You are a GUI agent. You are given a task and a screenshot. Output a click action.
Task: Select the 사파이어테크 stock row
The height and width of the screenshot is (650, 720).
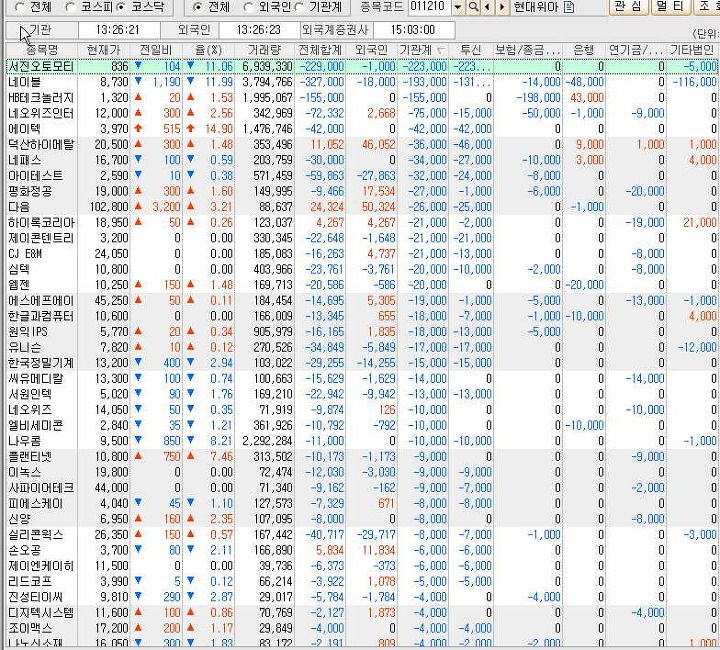[362, 488]
